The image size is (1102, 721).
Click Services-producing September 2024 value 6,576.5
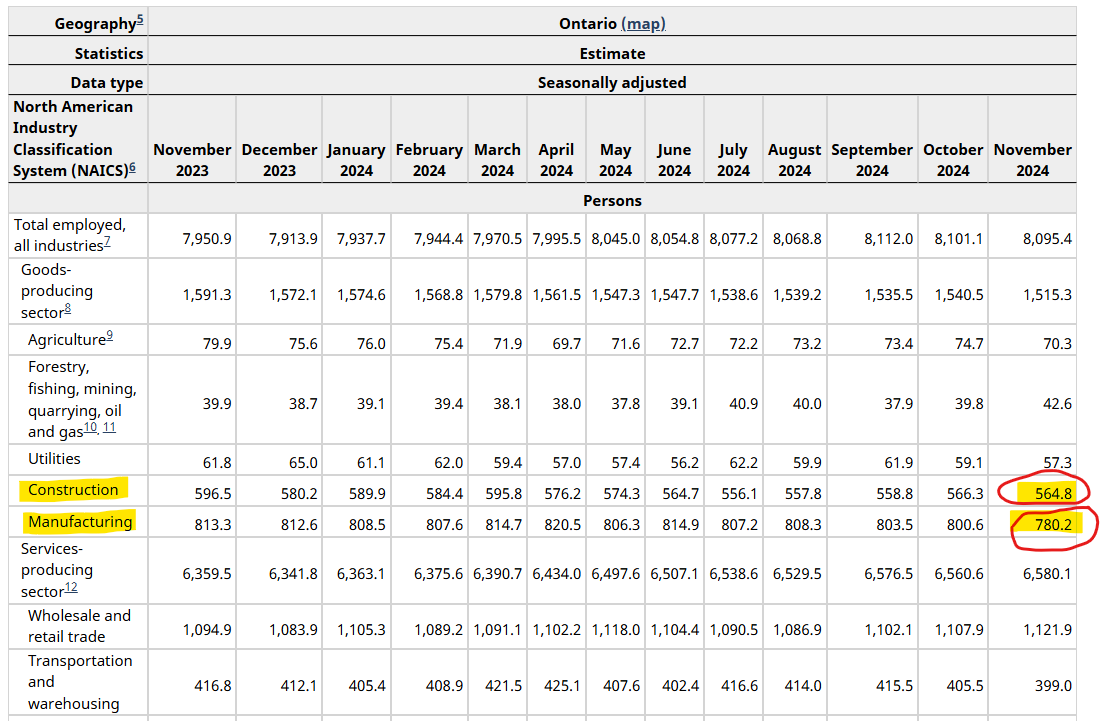888,574
